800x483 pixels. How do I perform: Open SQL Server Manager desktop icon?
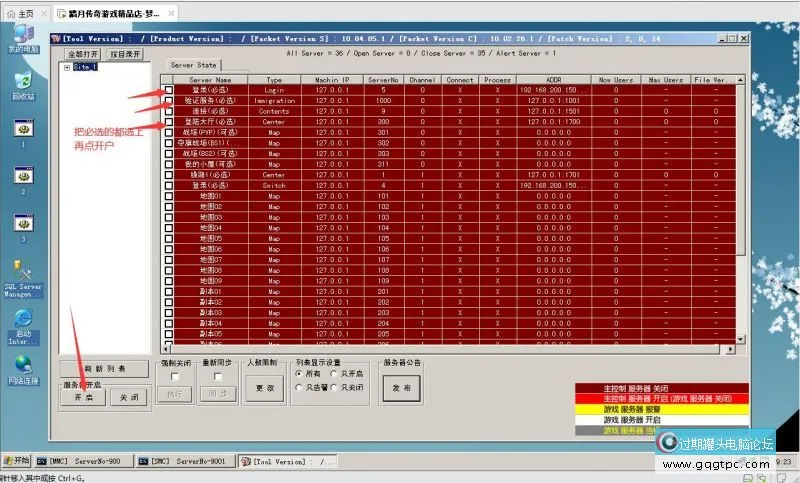[x=23, y=279]
